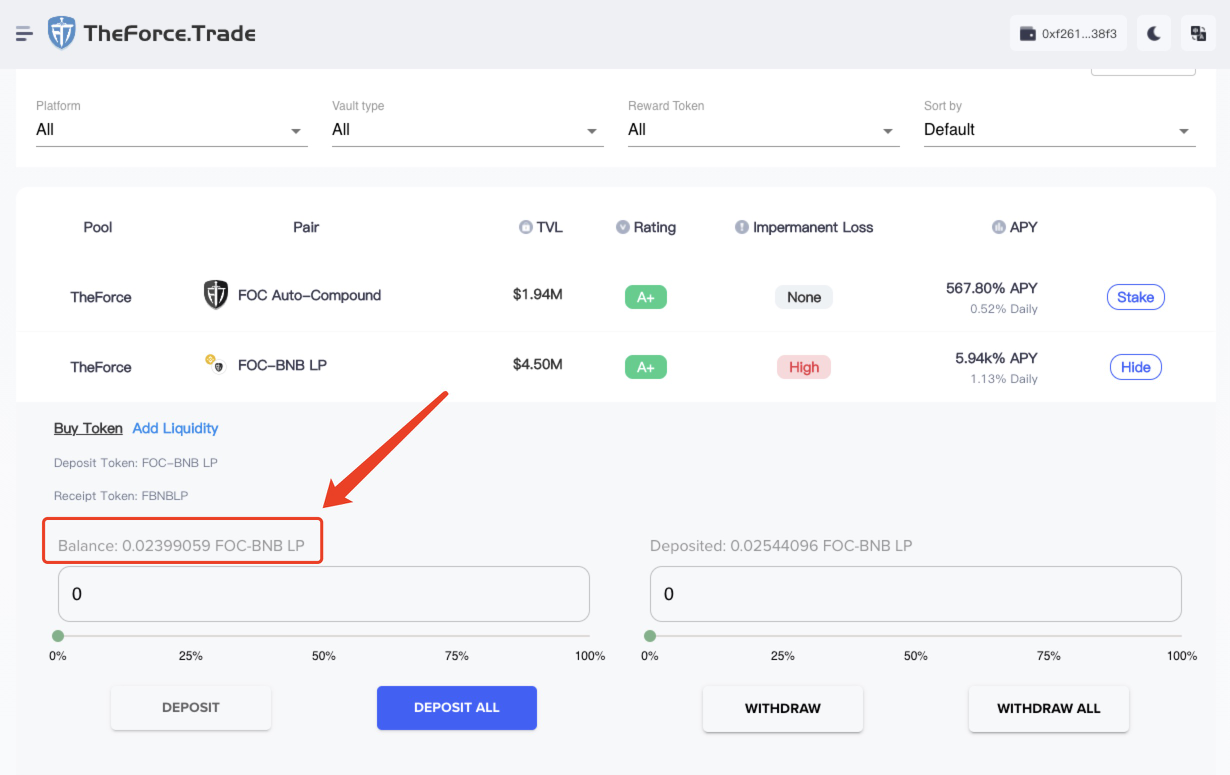Click the 25% mark on deposit slider
The height and width of the screenshot is (775, 1230).
tap(191, 655)
